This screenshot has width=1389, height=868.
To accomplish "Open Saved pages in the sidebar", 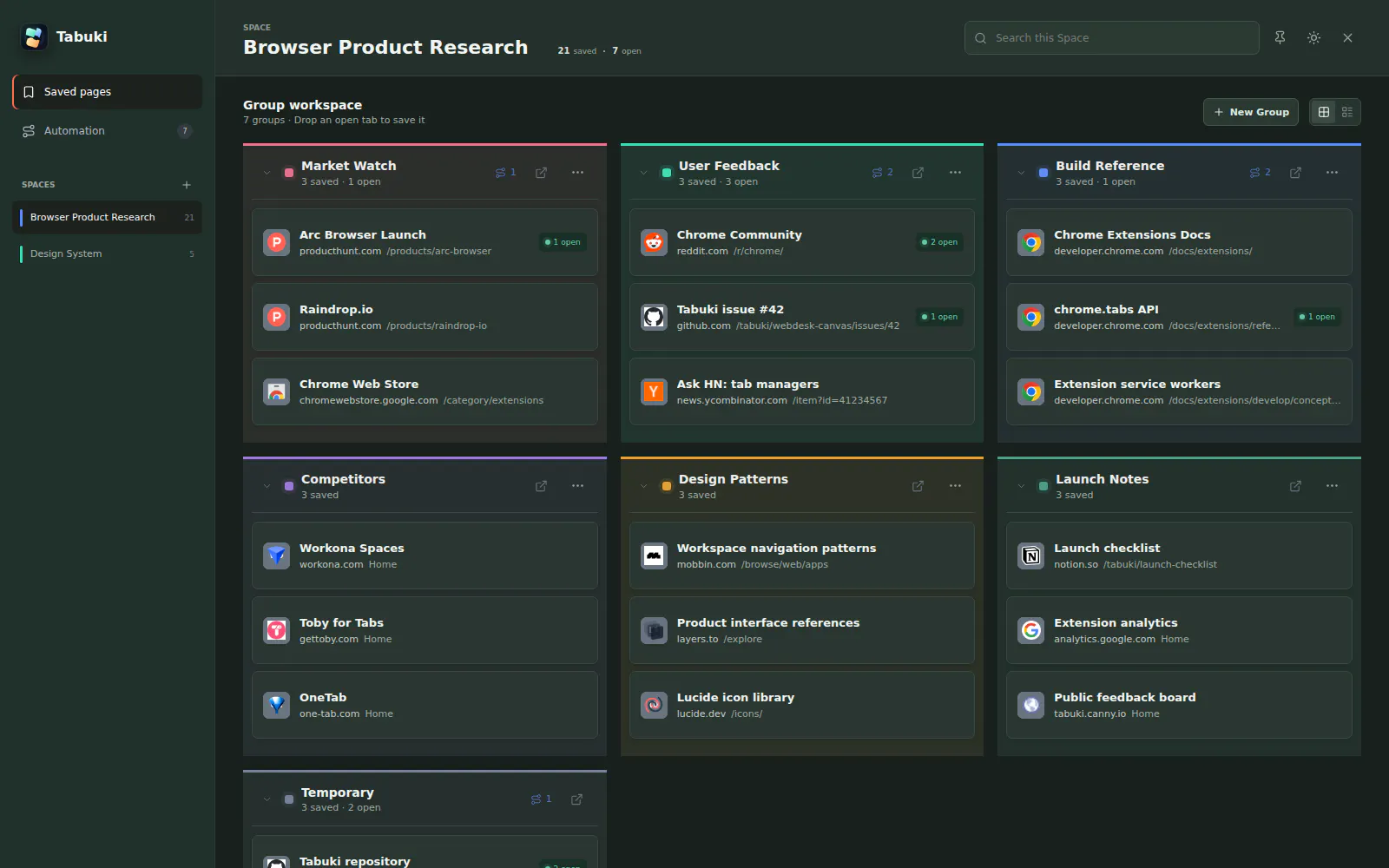I will (108, 92).
